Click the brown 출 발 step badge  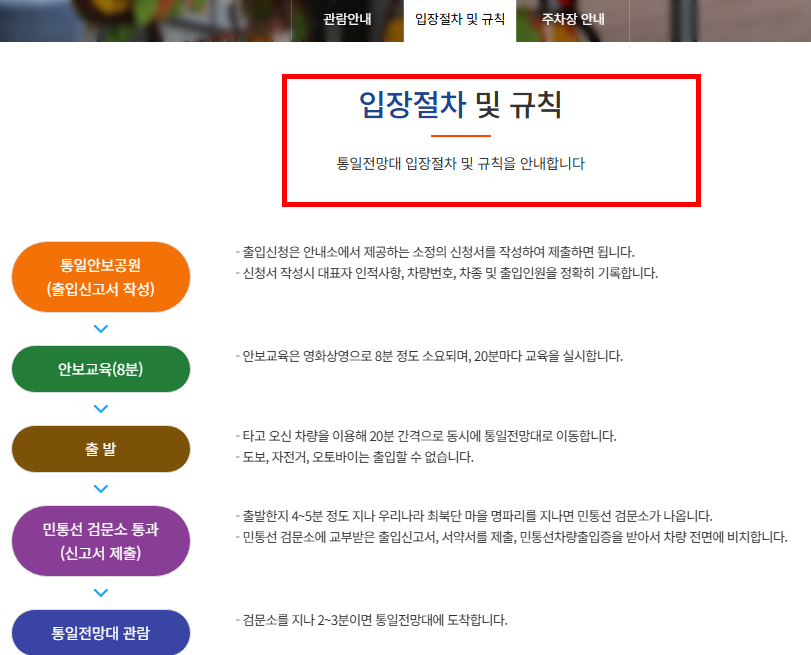[101, 449]
